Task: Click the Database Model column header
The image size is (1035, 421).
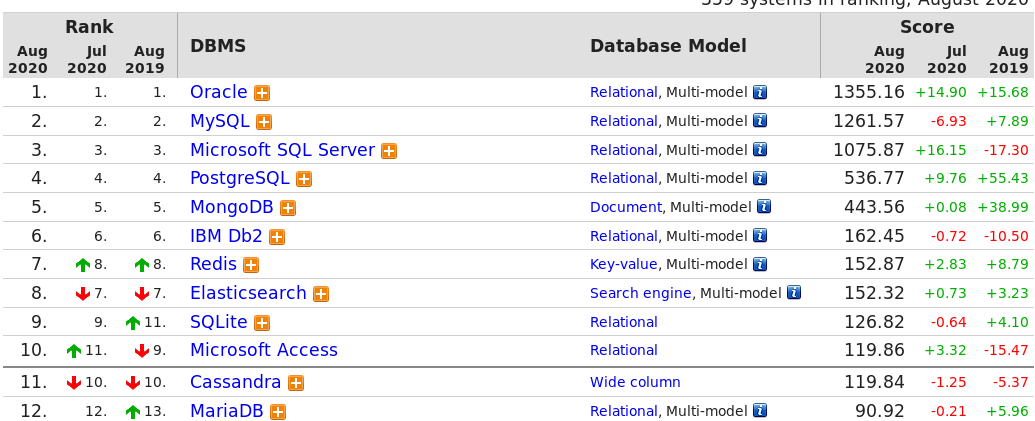Action: (668, 46)
